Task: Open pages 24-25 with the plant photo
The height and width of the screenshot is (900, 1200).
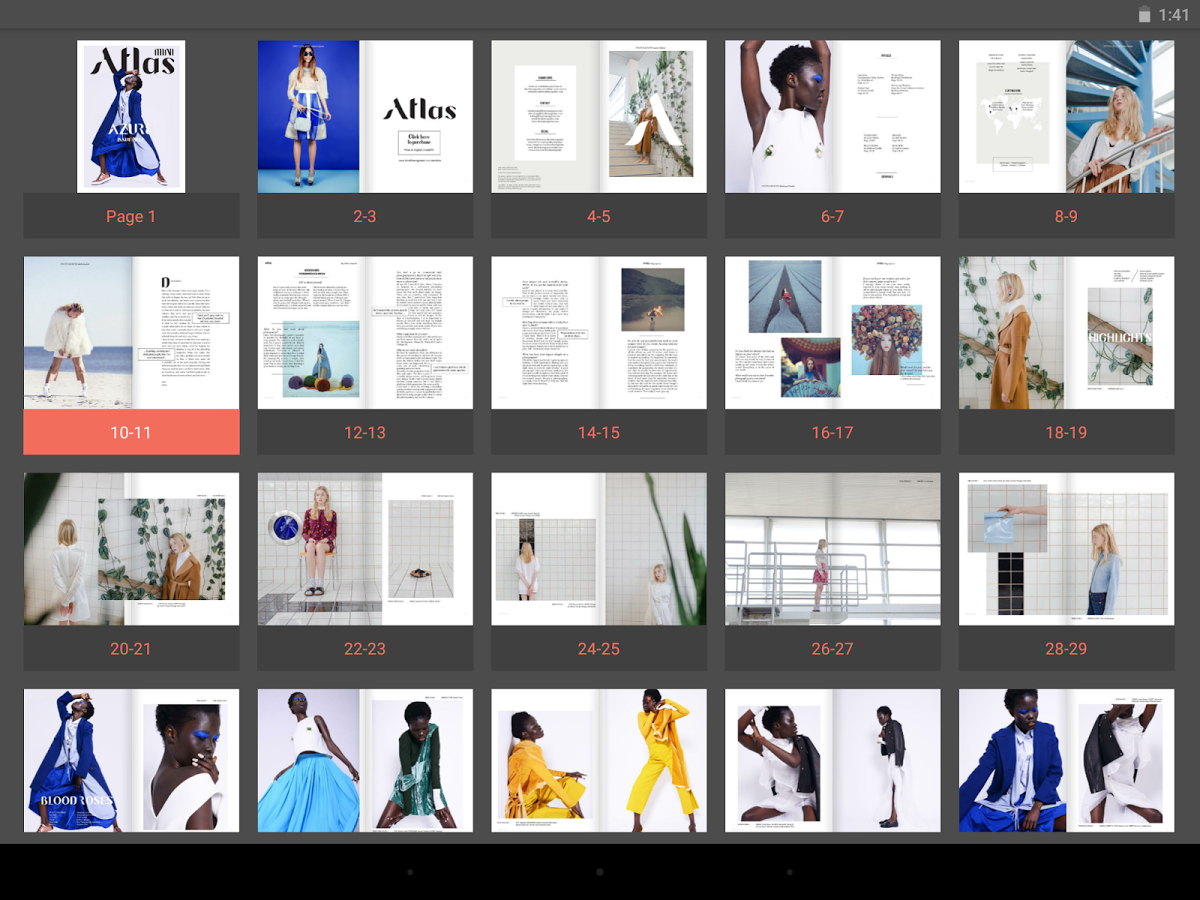Action: pyautogui.click(x=598, y=548)
